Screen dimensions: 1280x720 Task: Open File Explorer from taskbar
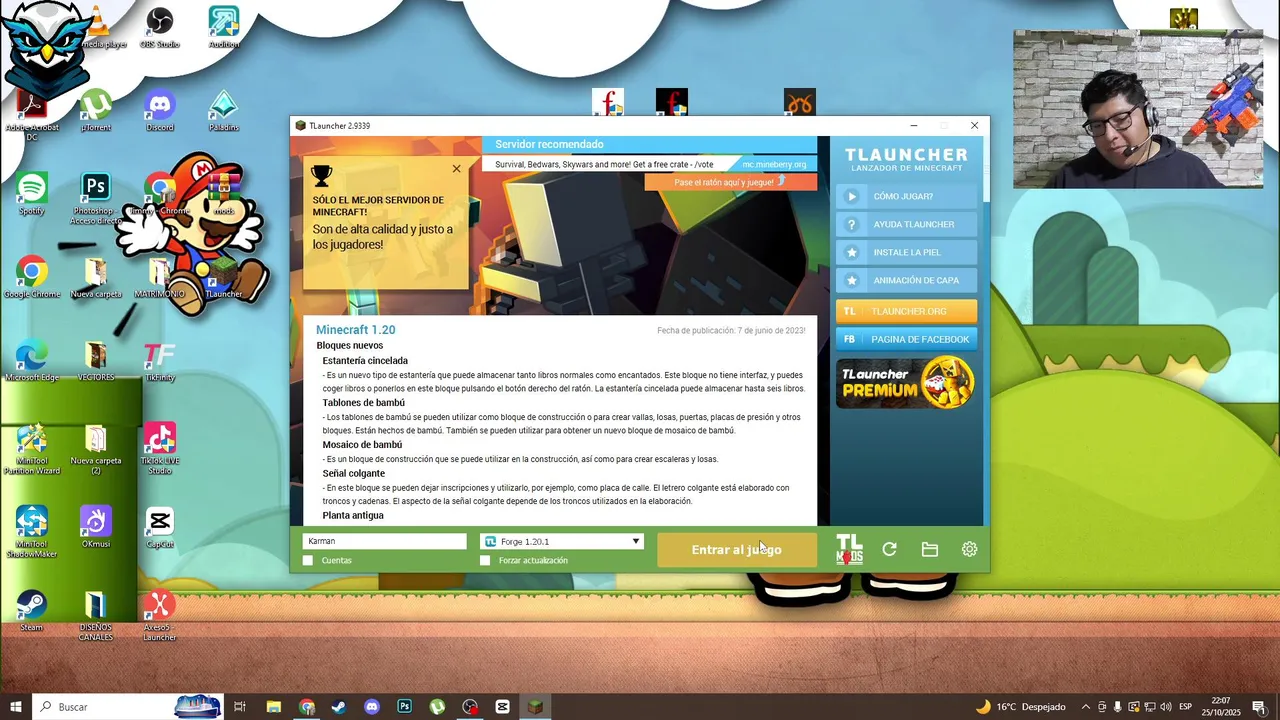[x=273, y=706]
